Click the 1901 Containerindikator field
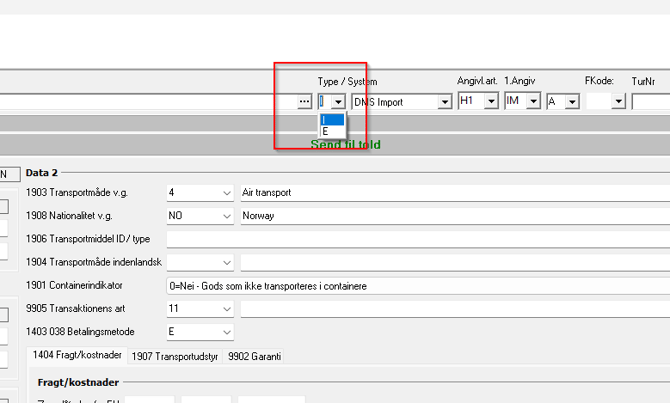The image size is (670, 403). tap(418, 286)
